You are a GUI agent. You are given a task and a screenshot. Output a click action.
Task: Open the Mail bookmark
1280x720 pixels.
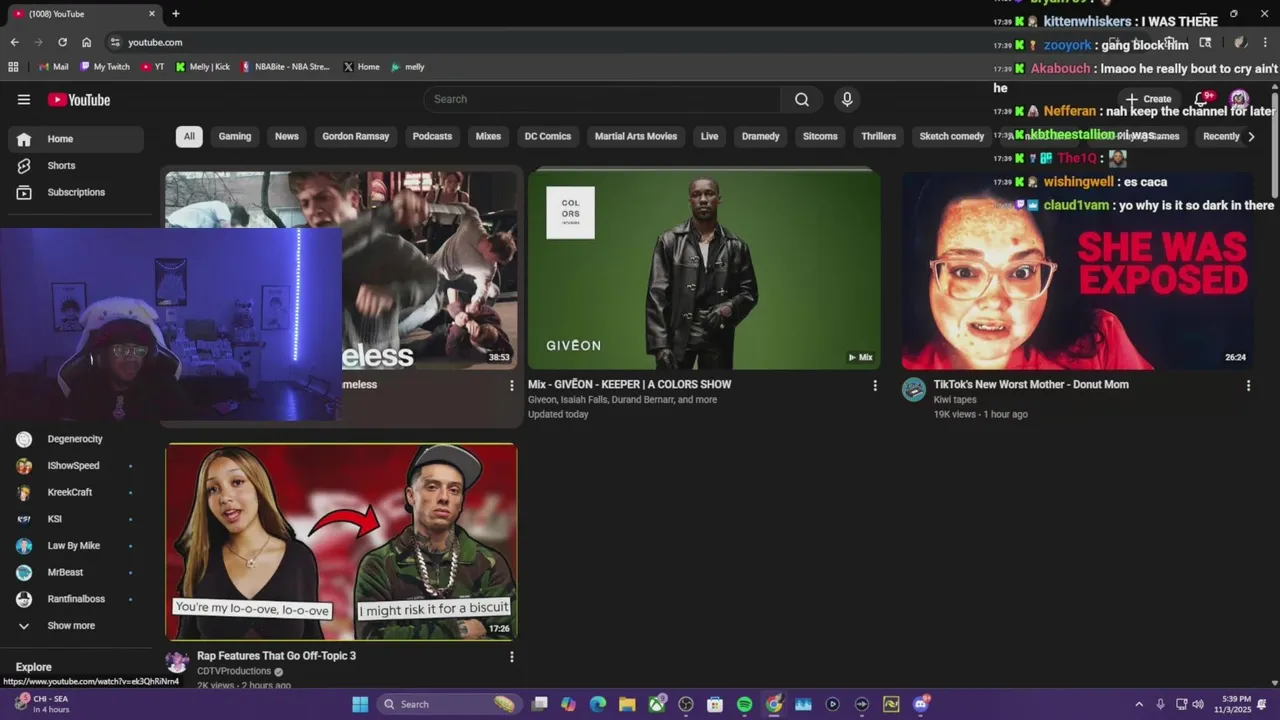click(53, 67)
